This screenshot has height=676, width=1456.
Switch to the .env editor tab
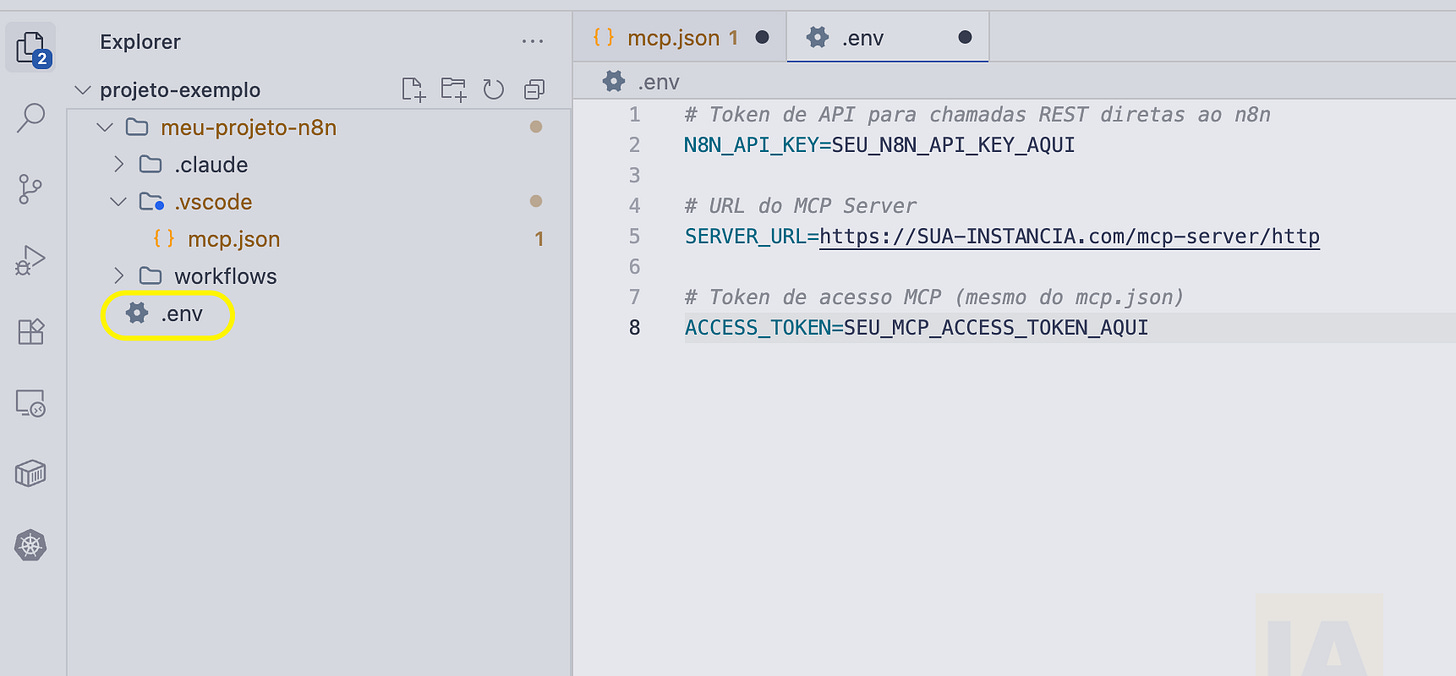888,37
